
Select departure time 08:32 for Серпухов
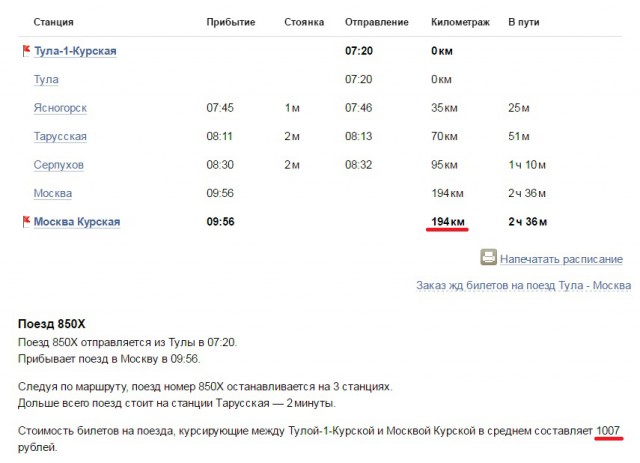click(x=358, y=165)
